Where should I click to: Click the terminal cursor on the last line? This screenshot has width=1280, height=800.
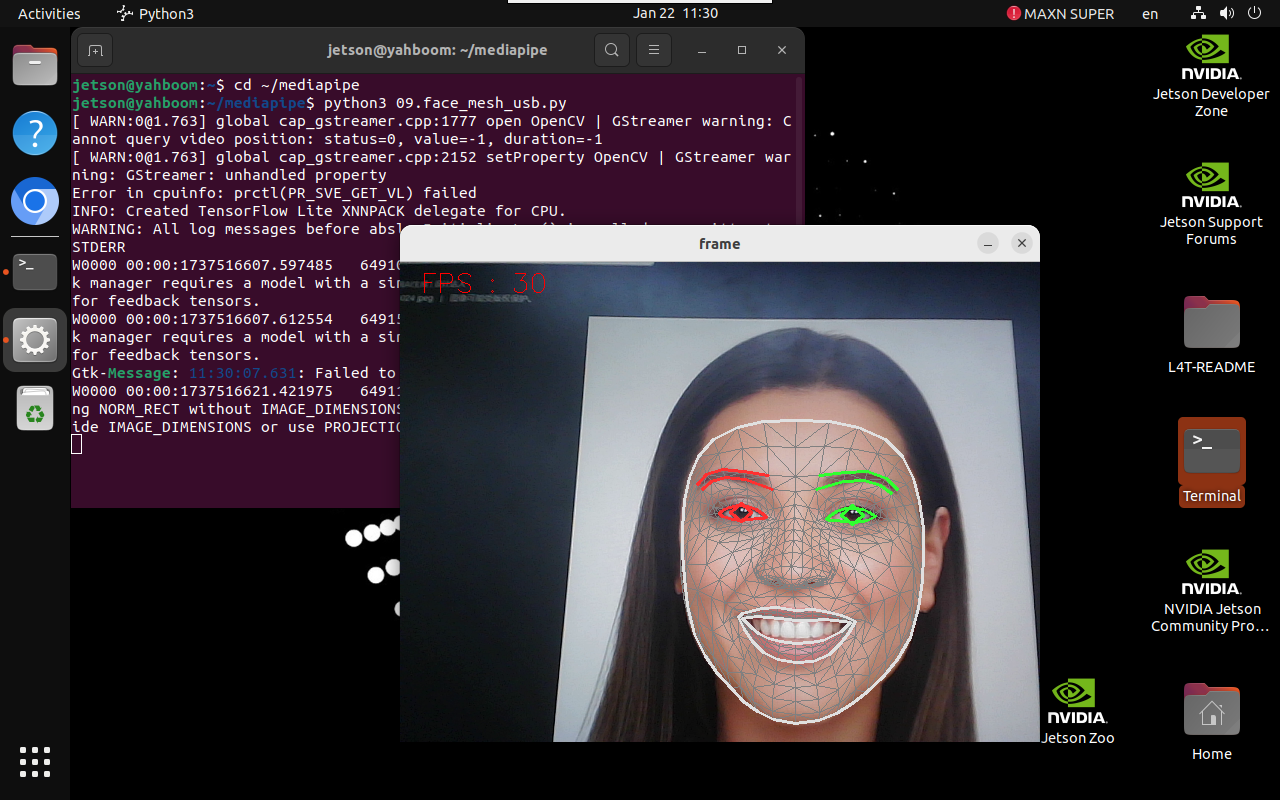coord(77,444)
